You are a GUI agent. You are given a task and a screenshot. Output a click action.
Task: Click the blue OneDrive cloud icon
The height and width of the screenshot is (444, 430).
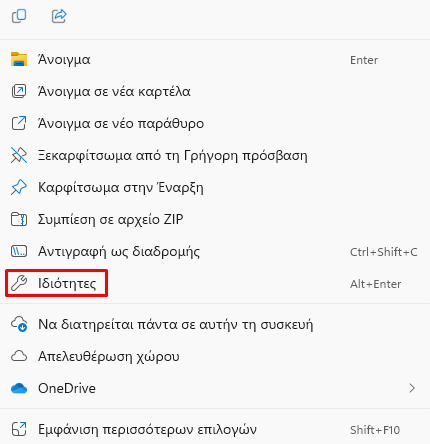[19, 388]
